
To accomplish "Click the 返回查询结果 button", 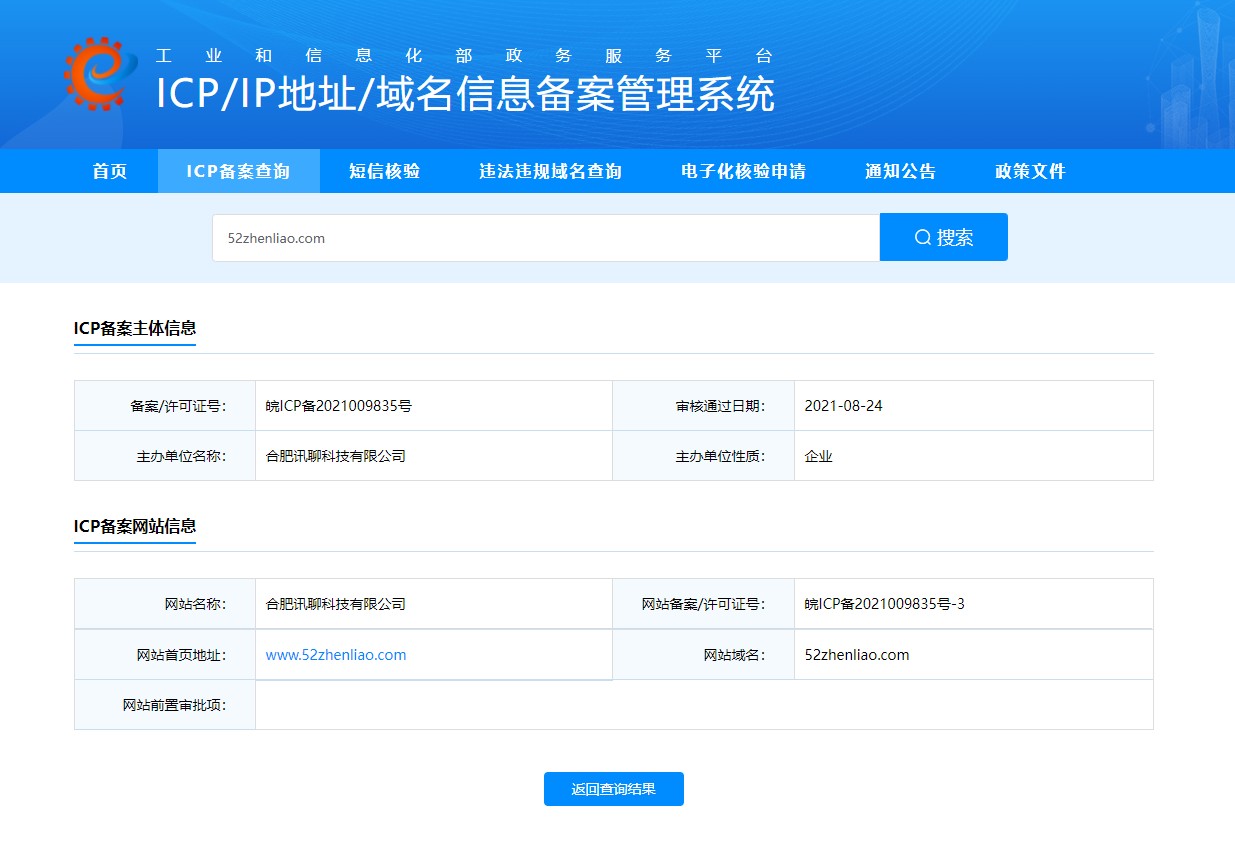I will [613, 789].
